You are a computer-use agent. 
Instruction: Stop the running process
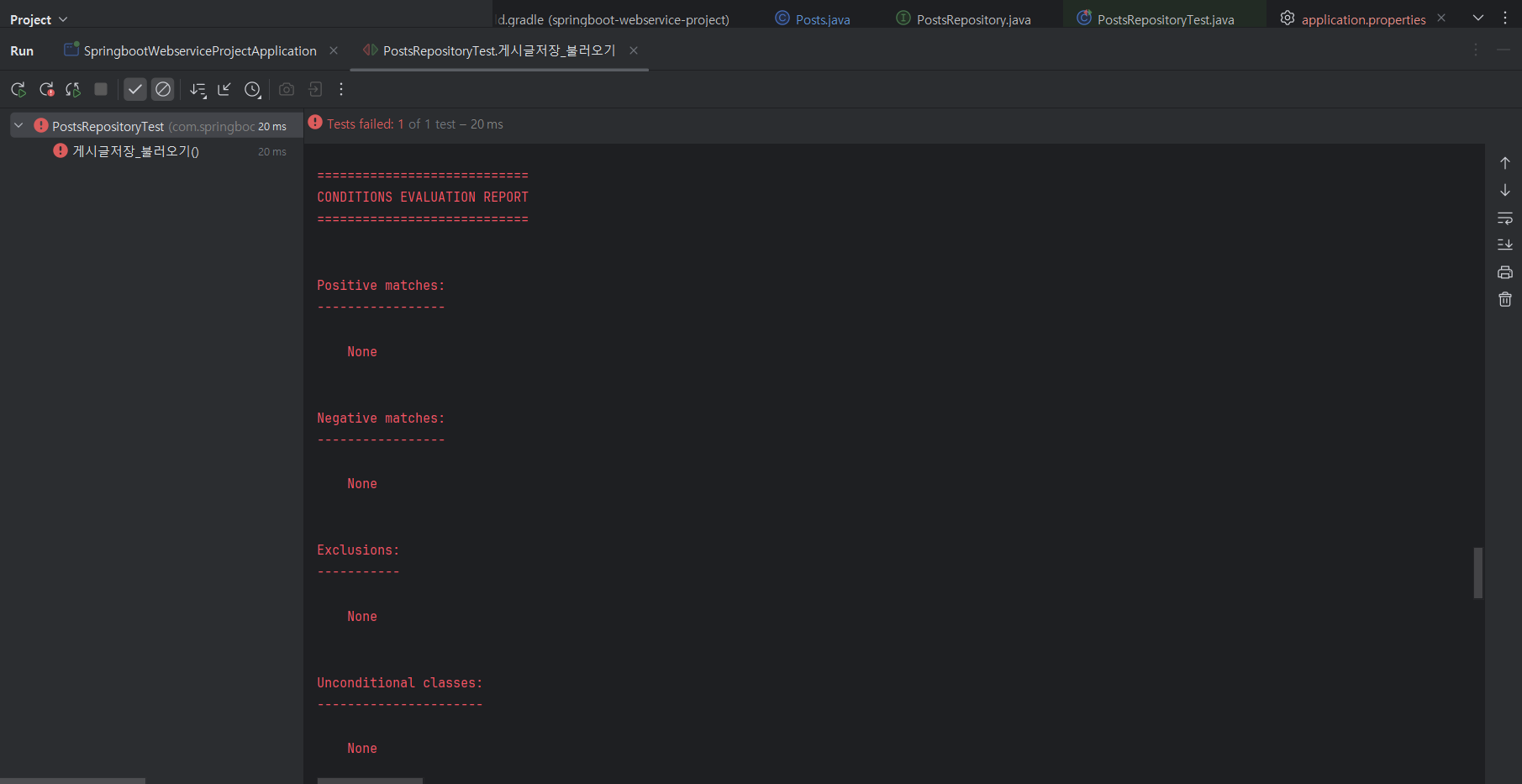click(x=101, y=89)
